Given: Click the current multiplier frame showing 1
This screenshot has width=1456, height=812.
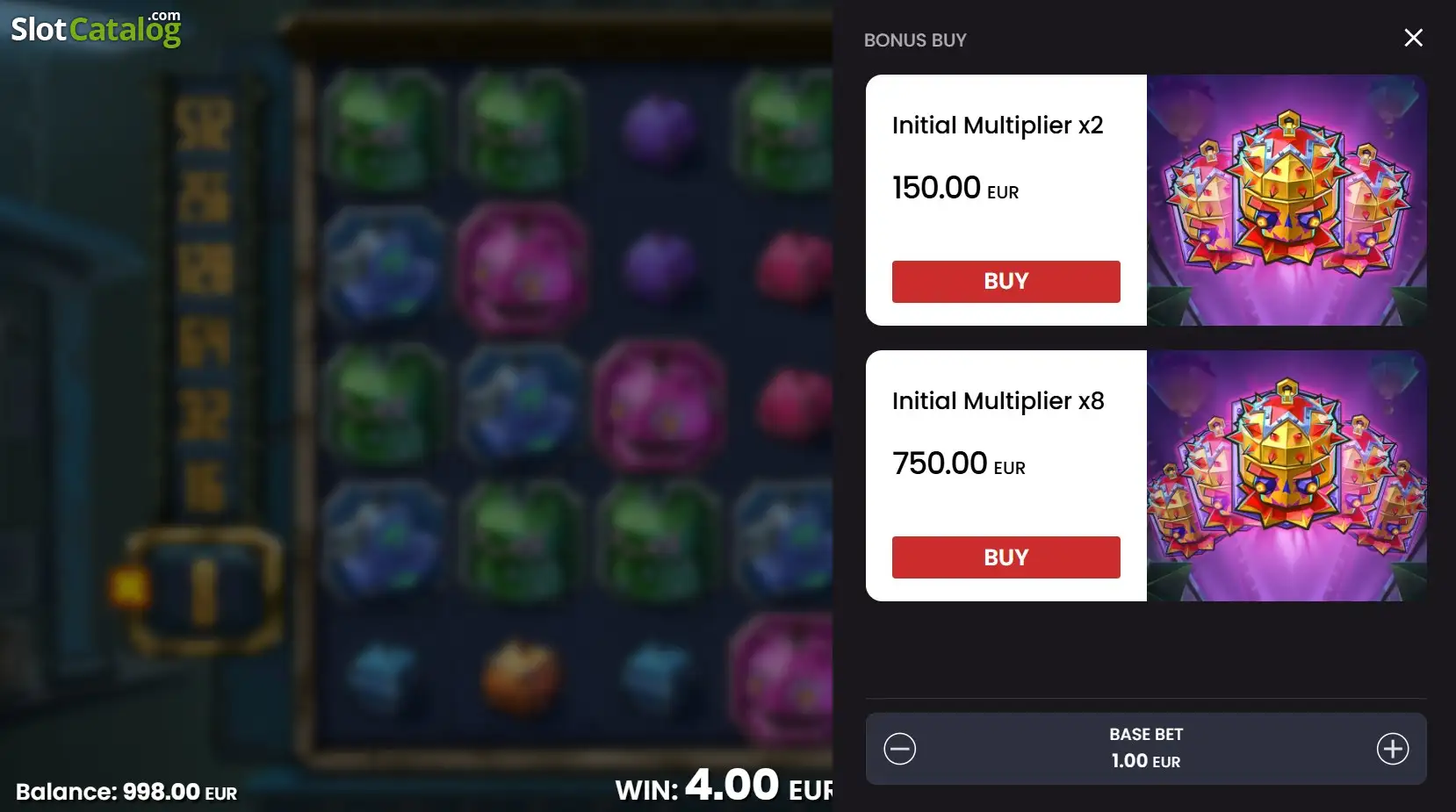Looking at the screenshot, I should 205,593.
